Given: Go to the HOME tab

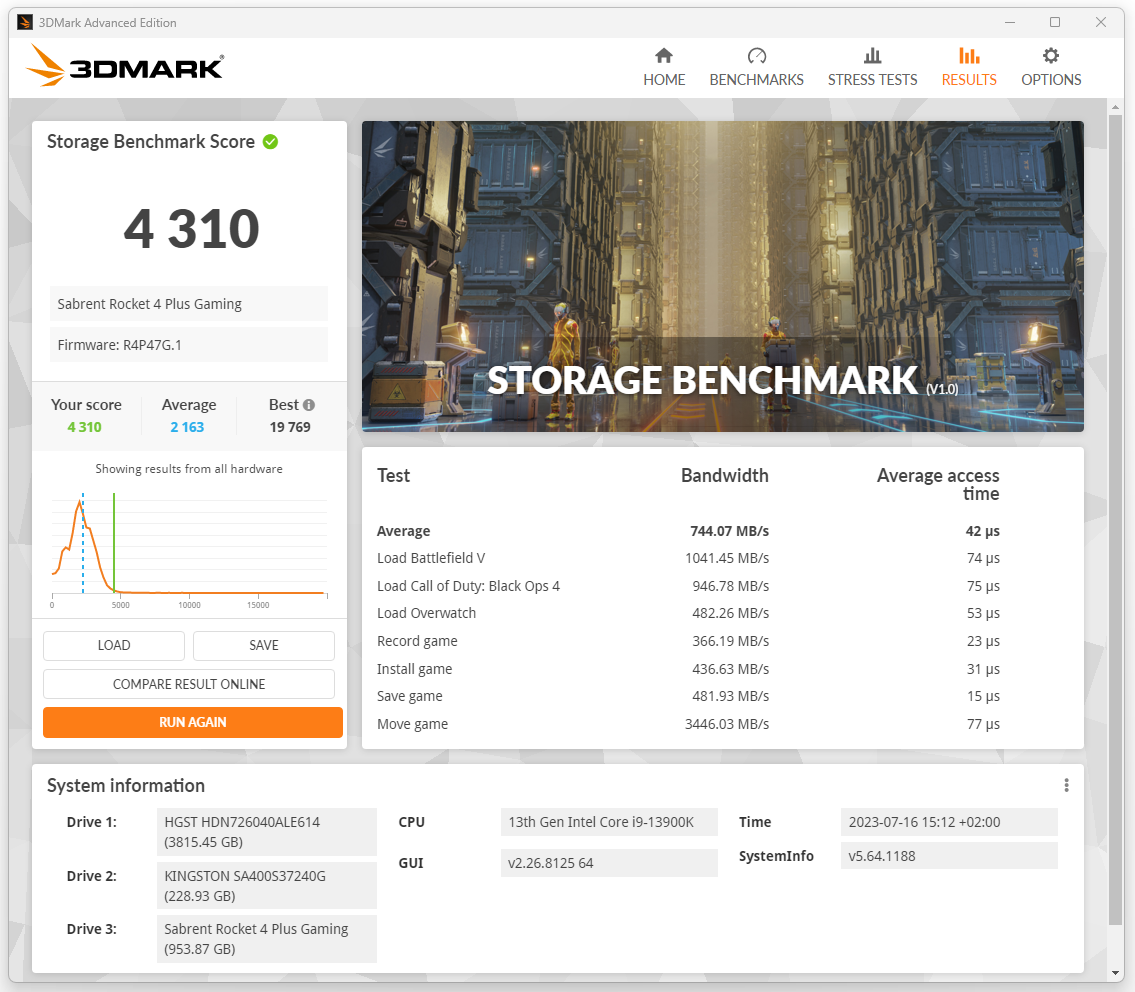Looking at the screenshot, I should point(664,67).
